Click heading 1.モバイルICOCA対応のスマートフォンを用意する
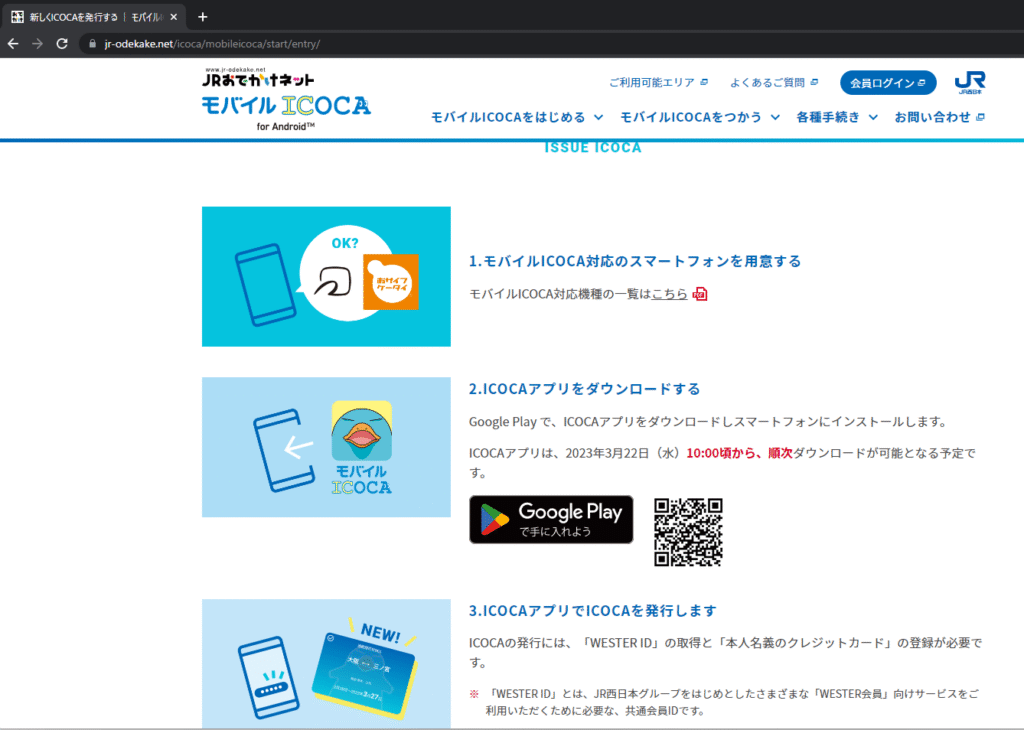The image size is (1024, 730). 635,261
